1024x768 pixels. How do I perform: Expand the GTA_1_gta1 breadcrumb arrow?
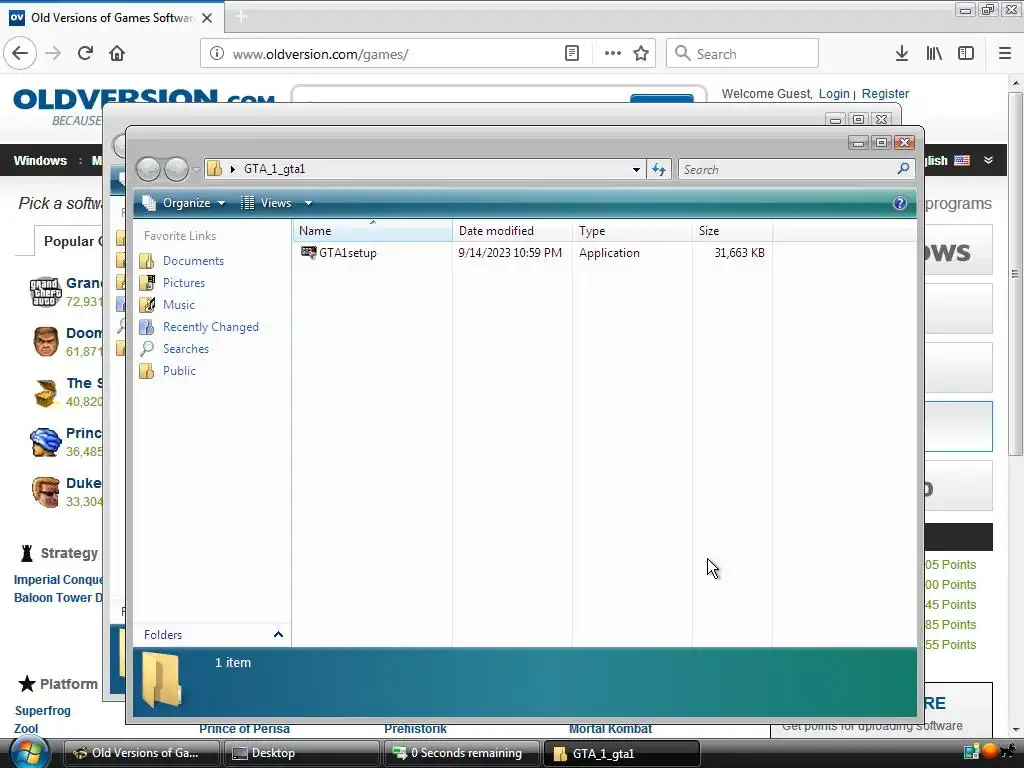232,169
